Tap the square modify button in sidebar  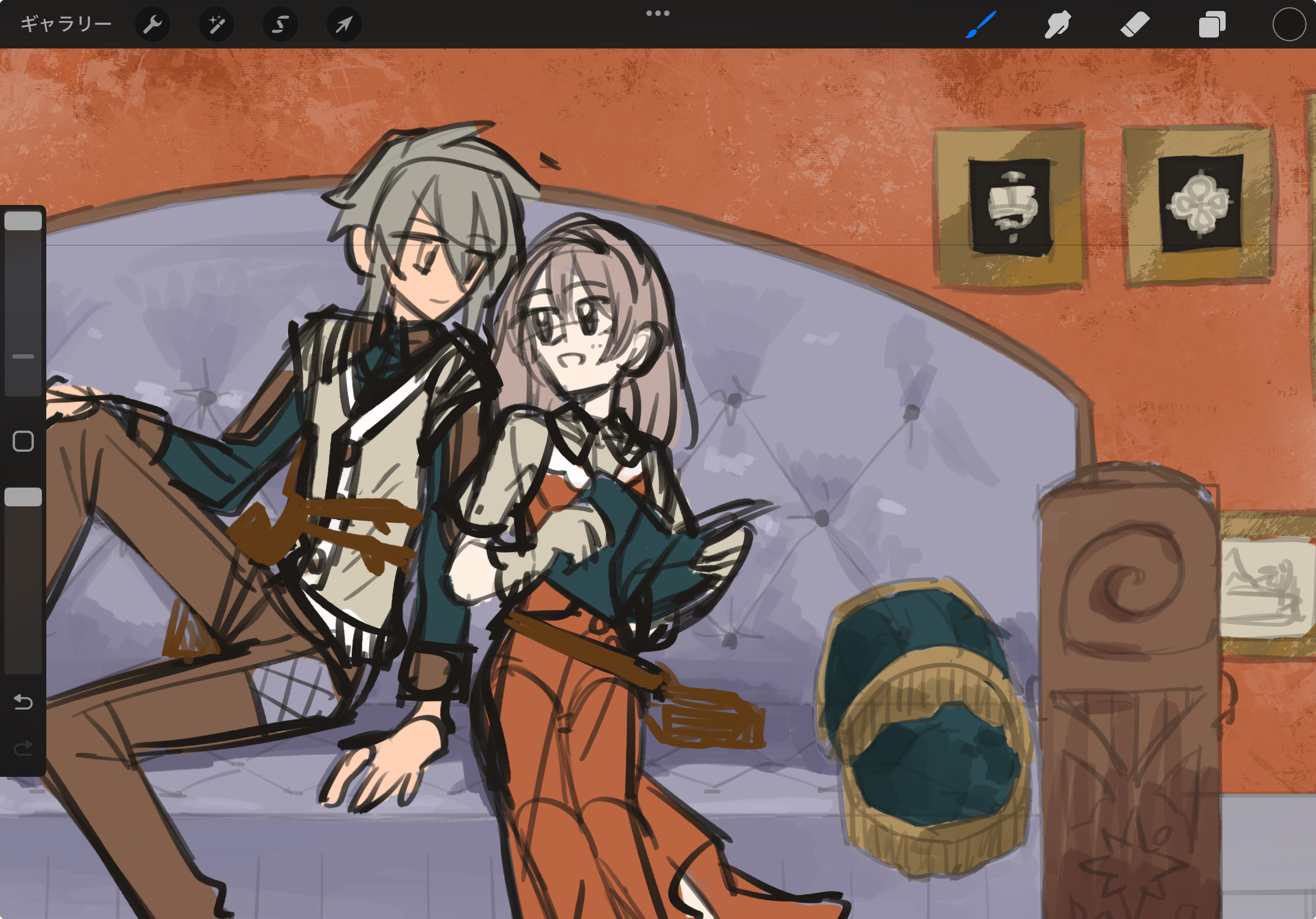23,441
